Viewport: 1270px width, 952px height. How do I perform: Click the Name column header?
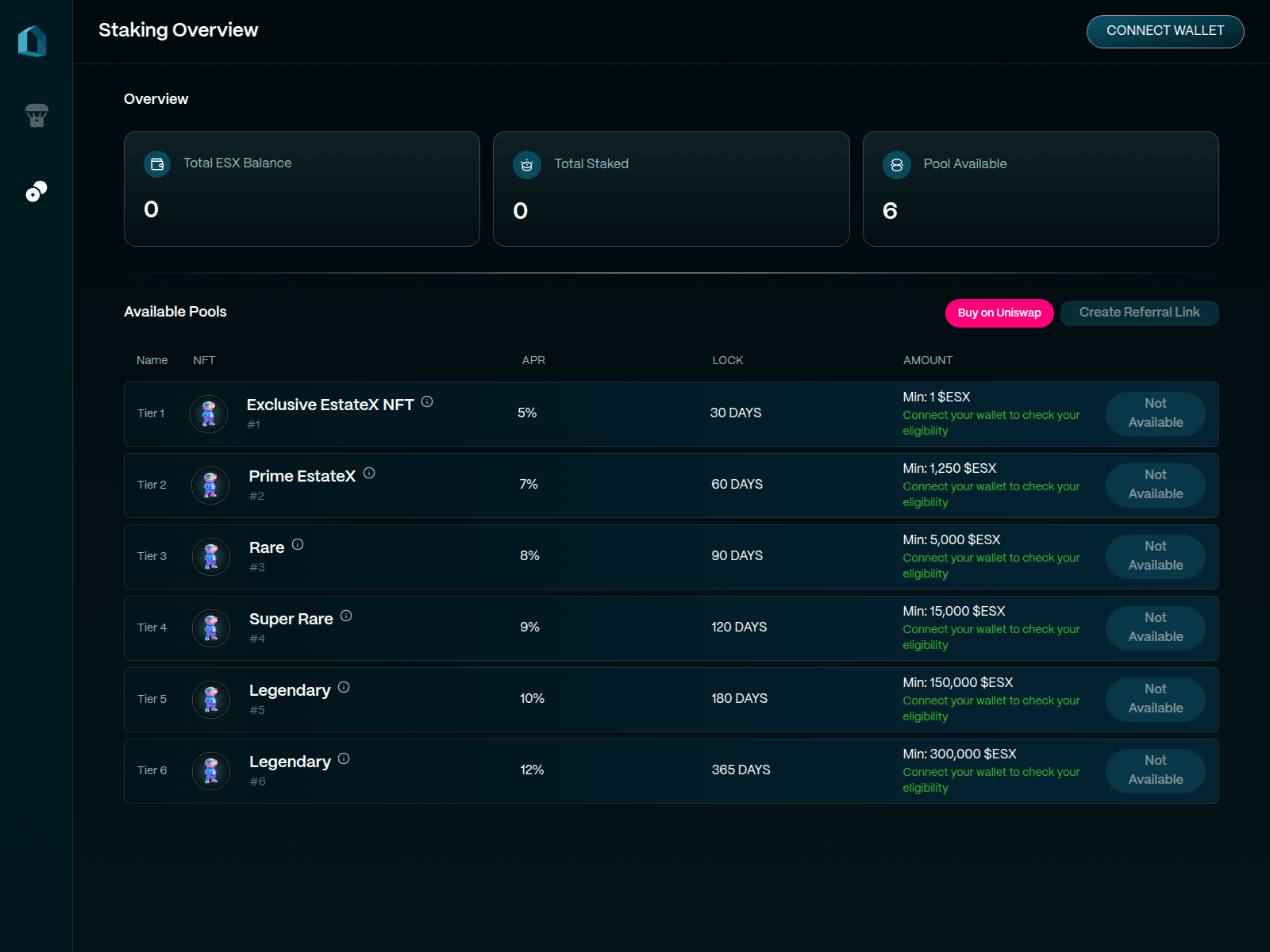coord(152,360)
